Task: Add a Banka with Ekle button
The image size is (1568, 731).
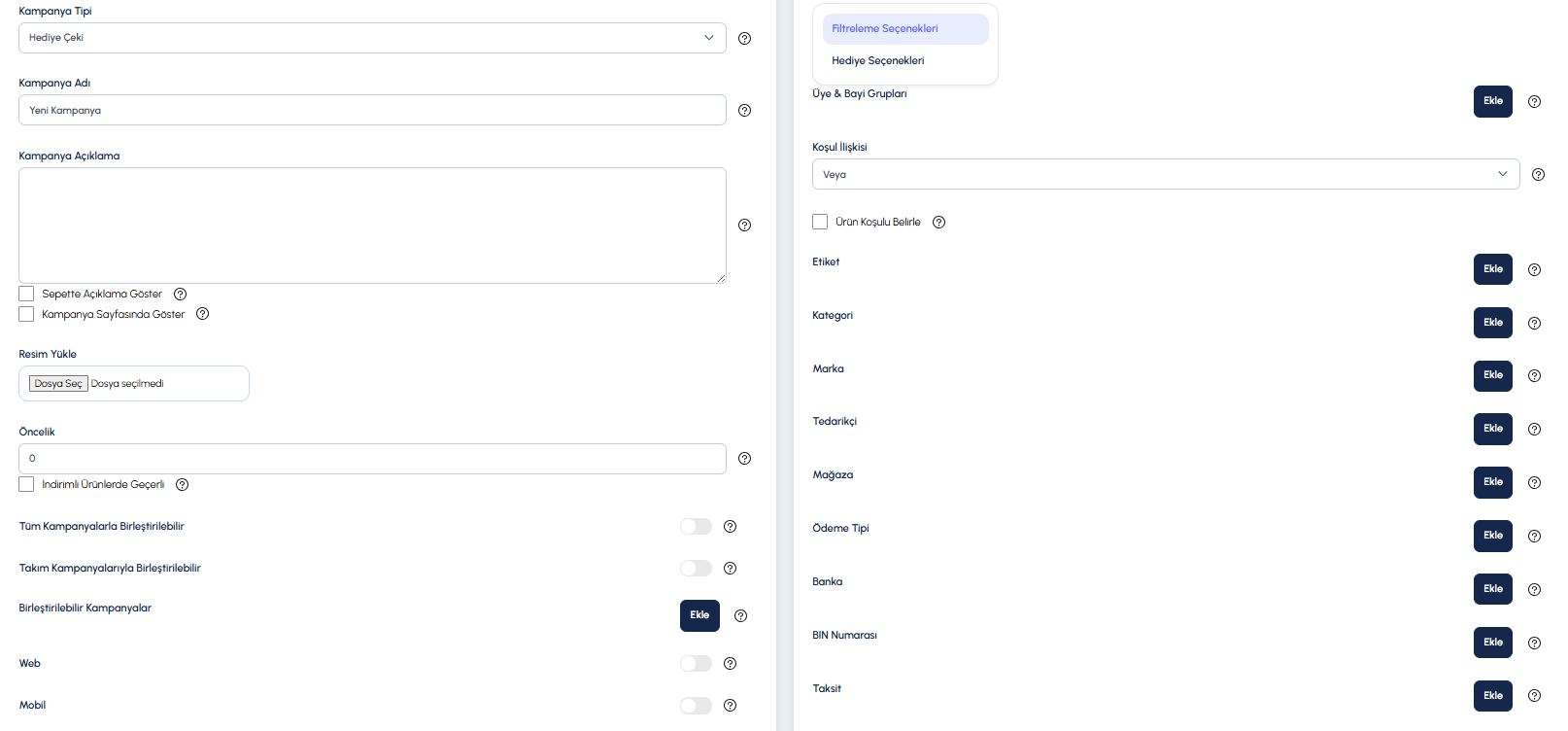Action: tap(1493, 589)
